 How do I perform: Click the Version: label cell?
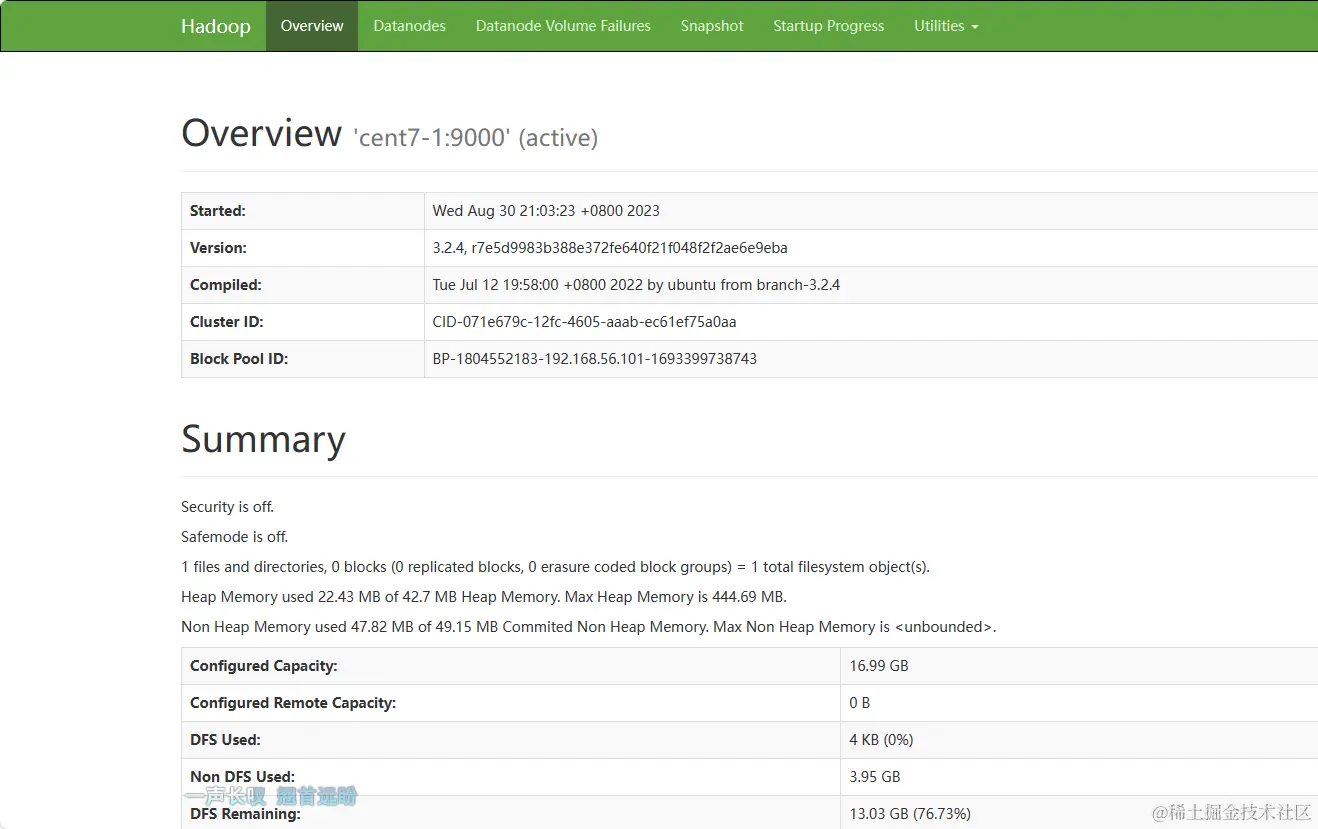tap(303, 248)
